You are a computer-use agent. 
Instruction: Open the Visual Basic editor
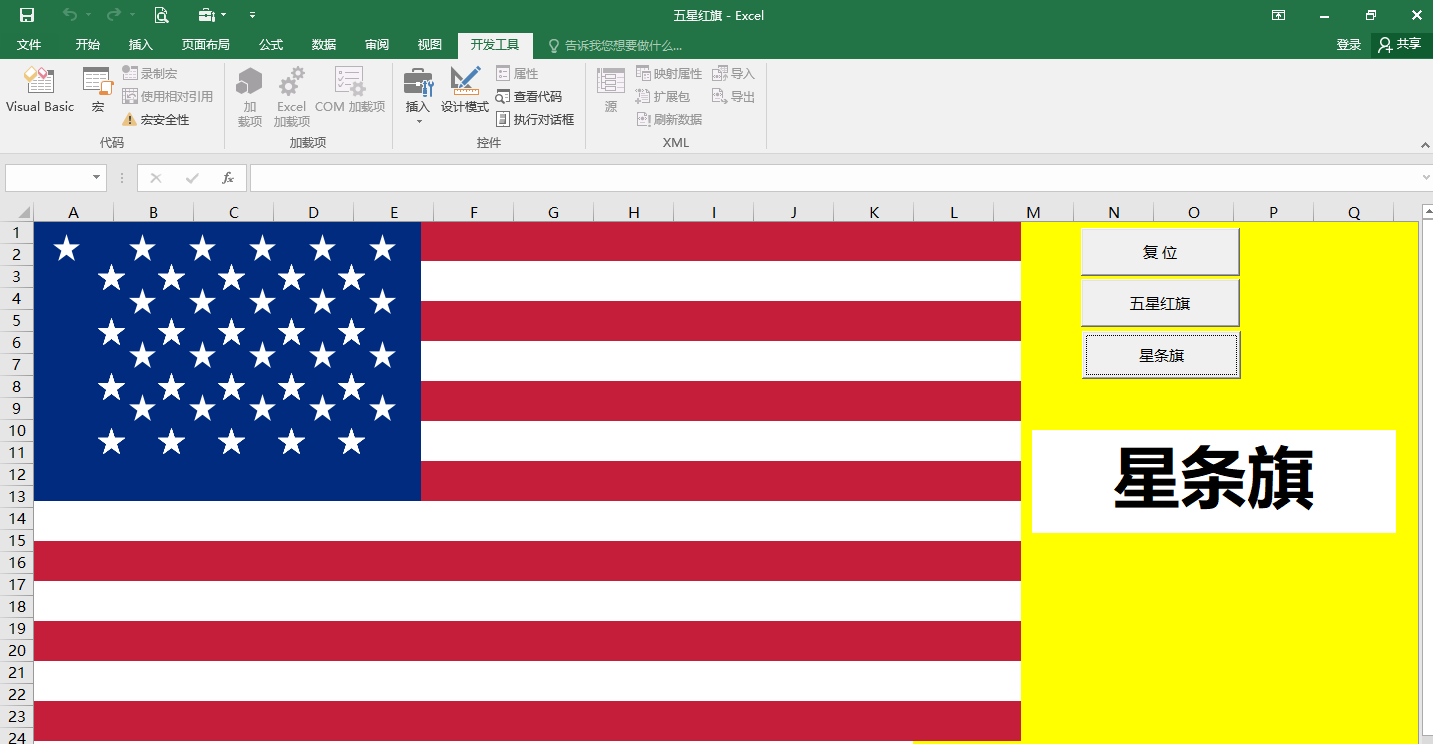[x=40, y=90]
